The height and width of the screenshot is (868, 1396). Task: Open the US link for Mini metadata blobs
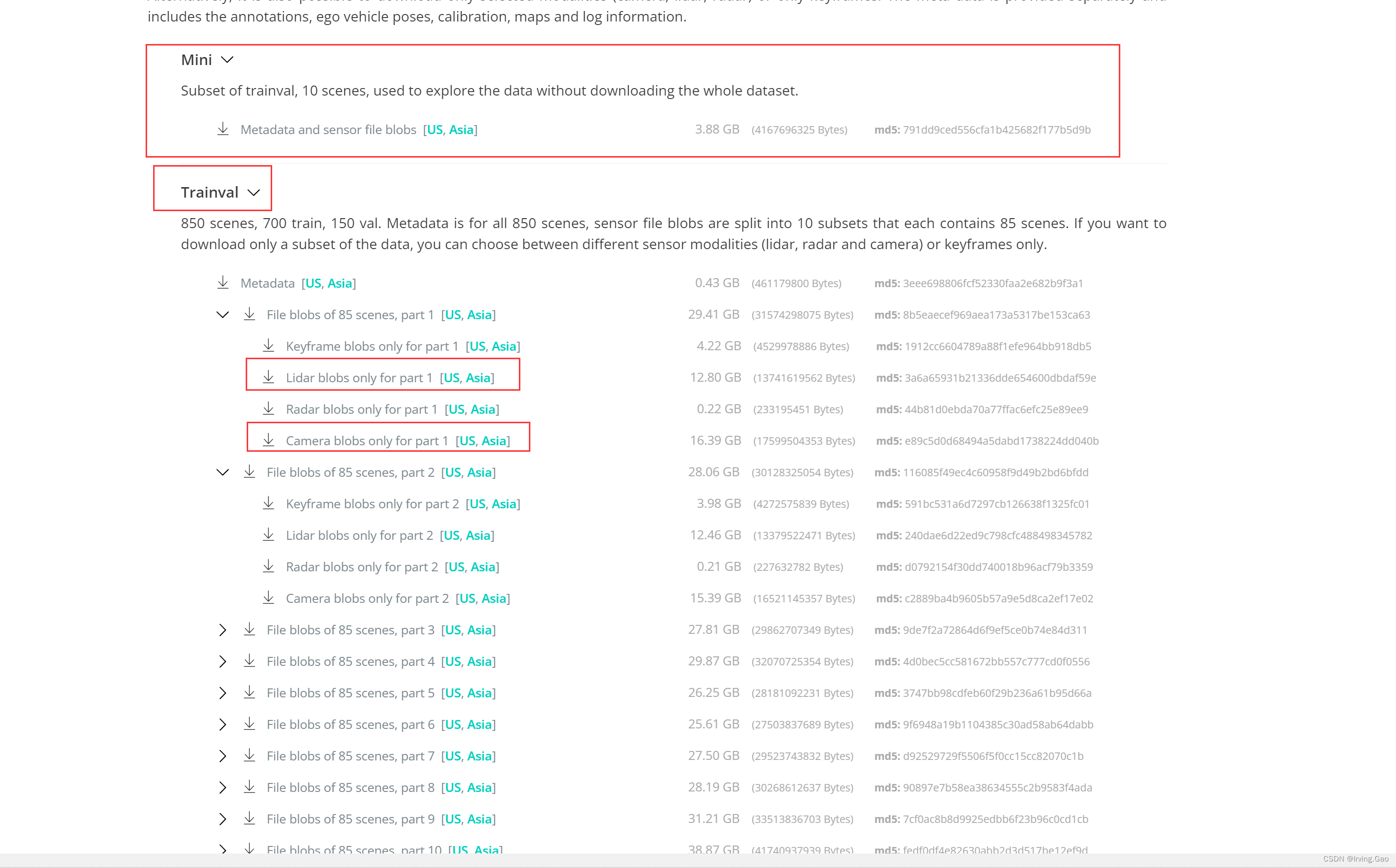[434, 130]
